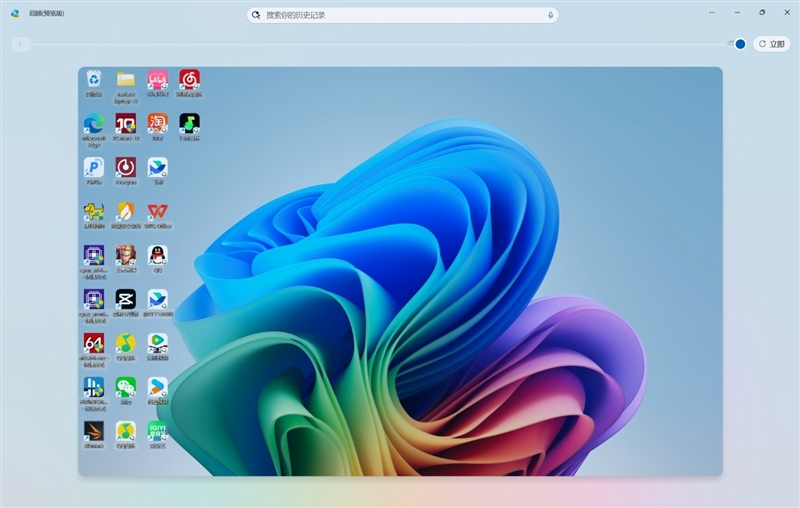Select the desktop wallpaper snapshot thumbnail

point(401,271)
